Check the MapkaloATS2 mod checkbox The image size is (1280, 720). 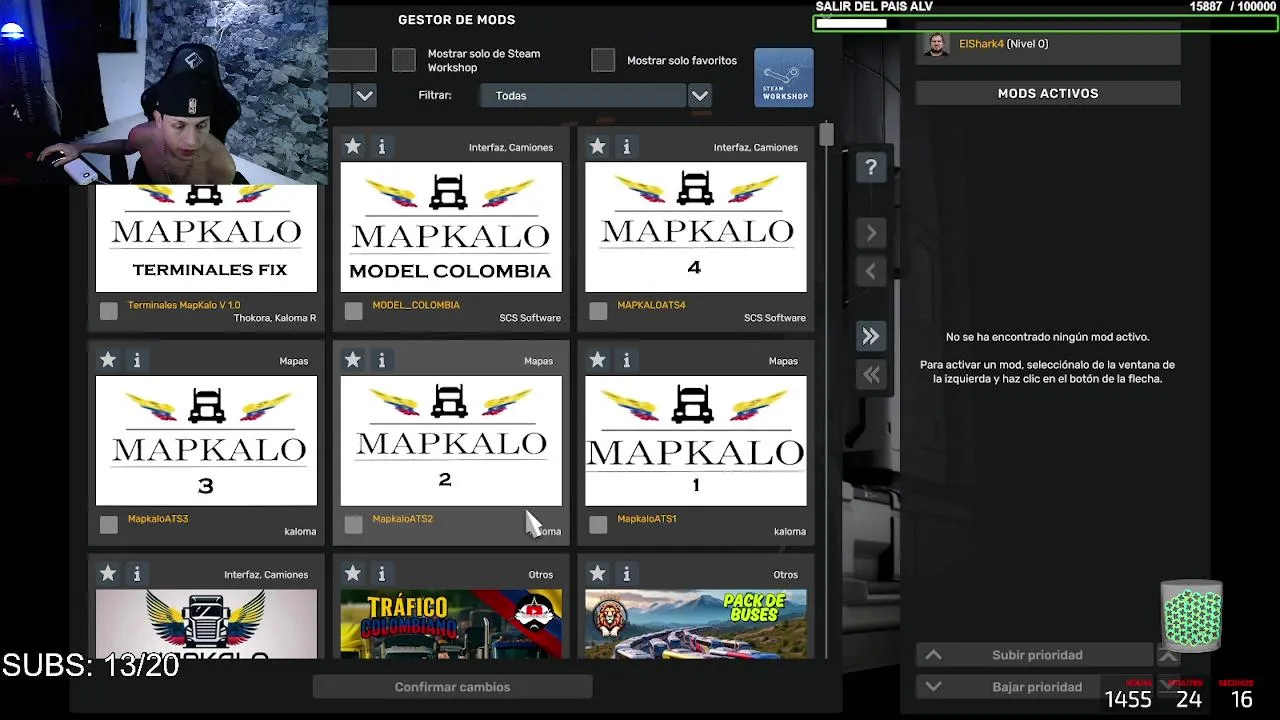pyautogui.click(x=353, y=524)
